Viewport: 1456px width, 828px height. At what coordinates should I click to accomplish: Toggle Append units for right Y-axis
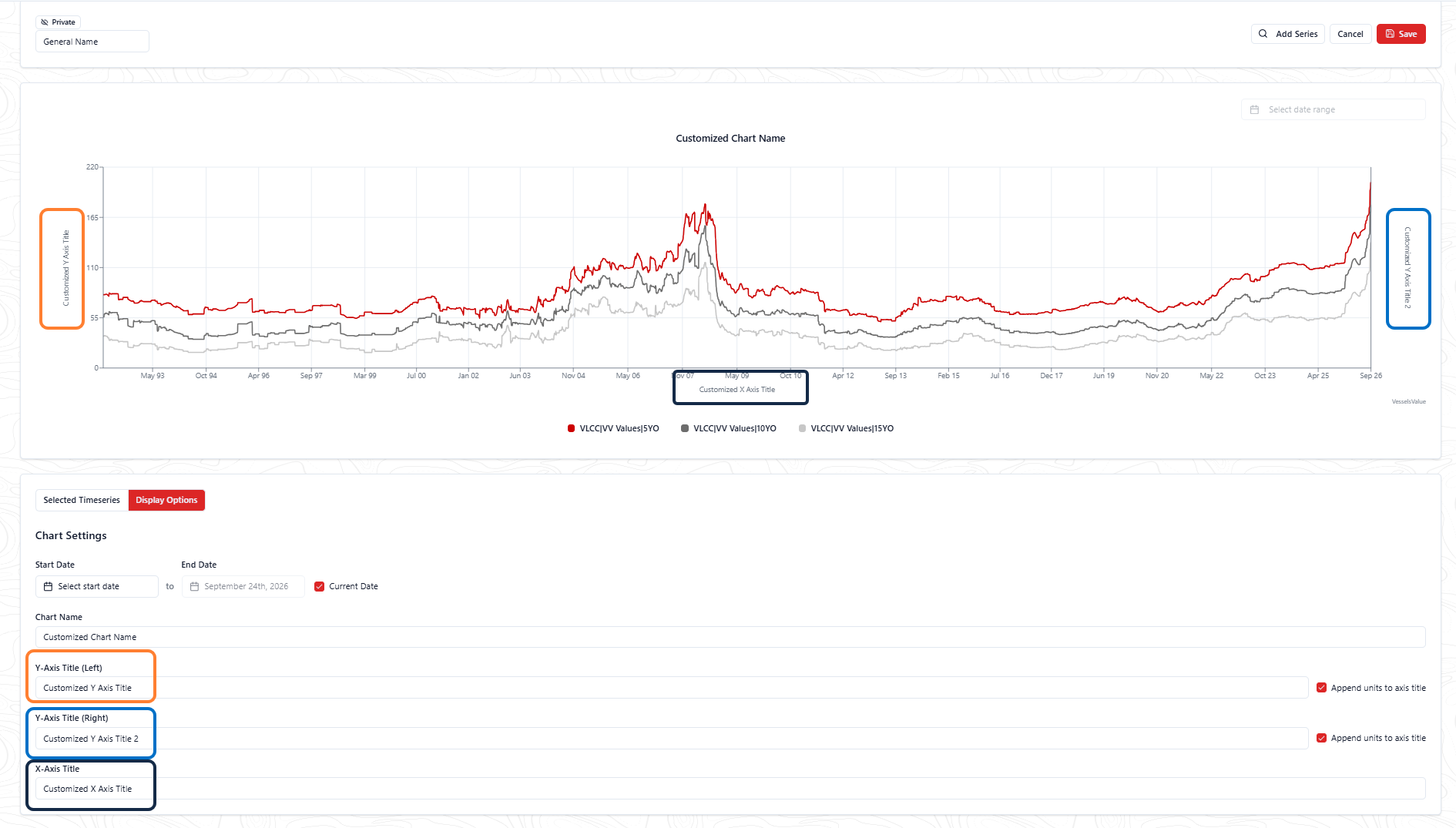point(1322,738)
